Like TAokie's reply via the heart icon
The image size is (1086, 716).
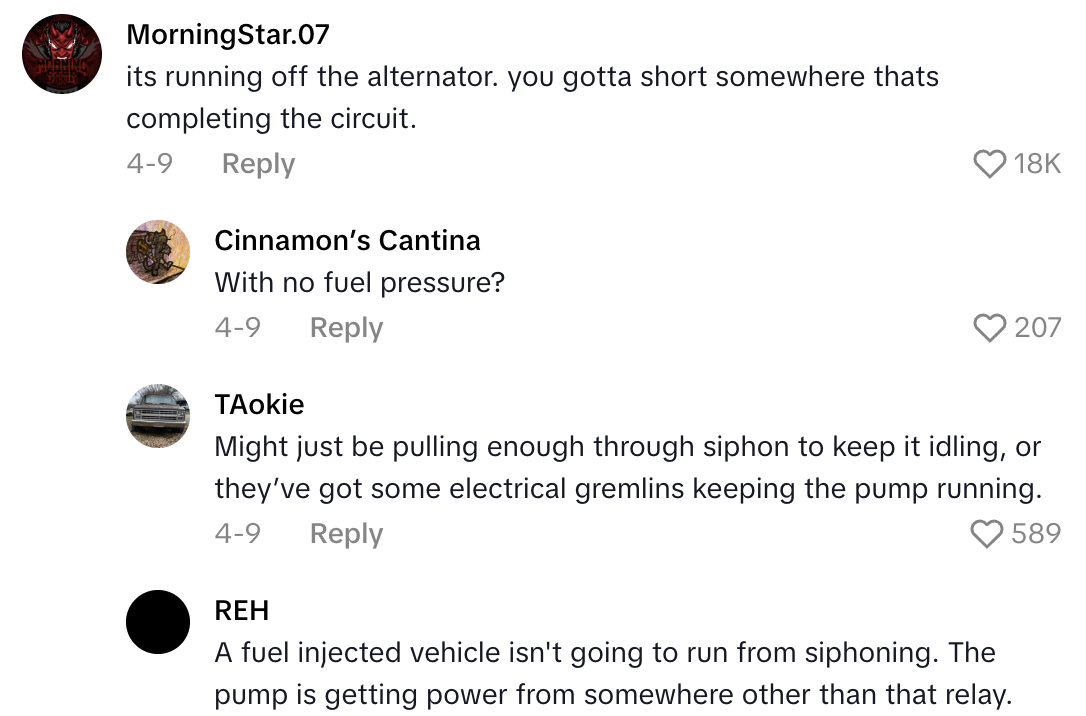(x=987, y=534)
